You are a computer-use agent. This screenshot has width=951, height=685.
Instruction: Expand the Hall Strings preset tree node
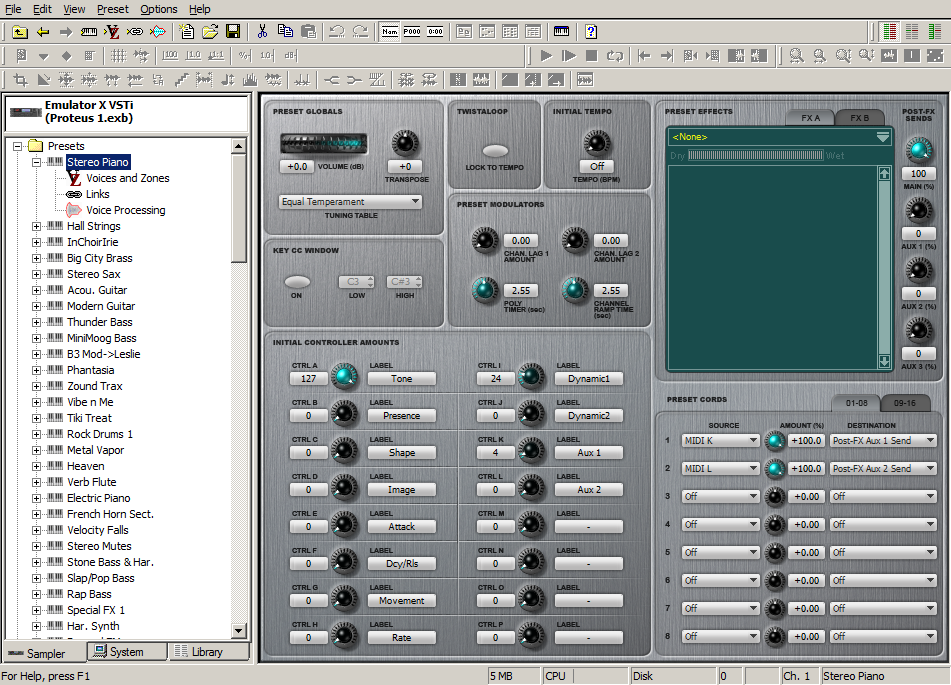[x=37, y=226]
